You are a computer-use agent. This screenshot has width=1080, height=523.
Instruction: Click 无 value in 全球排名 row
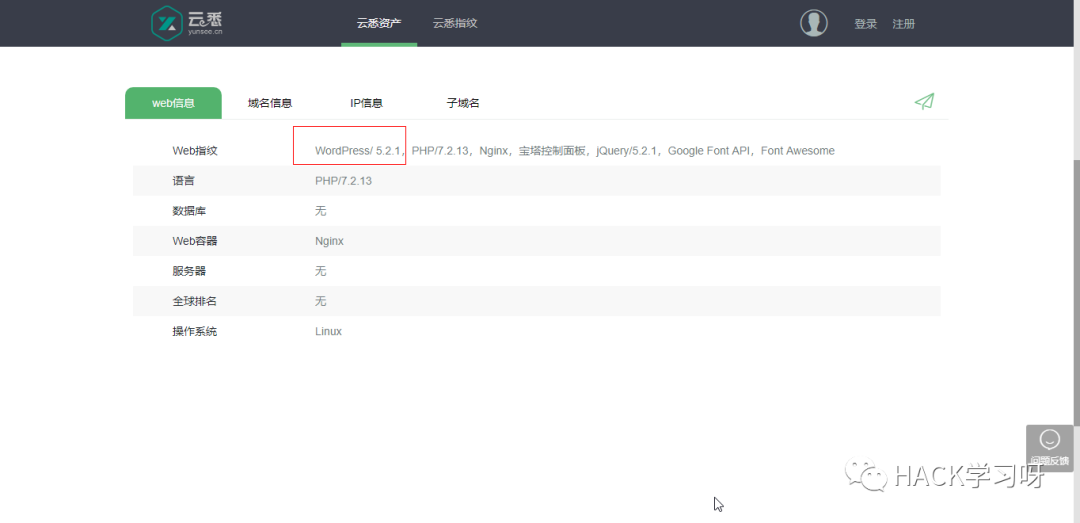[320, 301]
